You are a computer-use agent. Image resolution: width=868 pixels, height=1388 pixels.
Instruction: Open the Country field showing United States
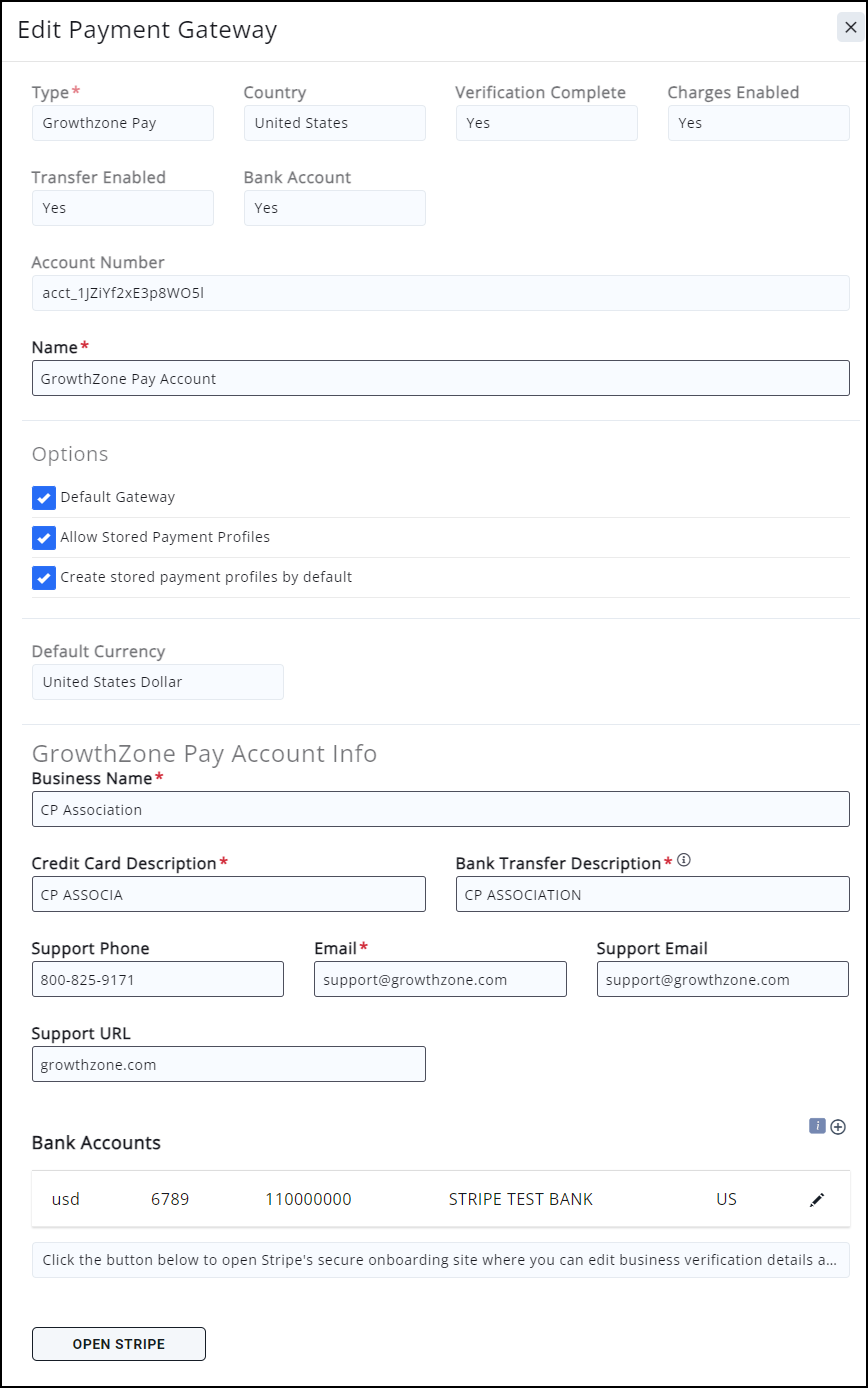(335, 123)
